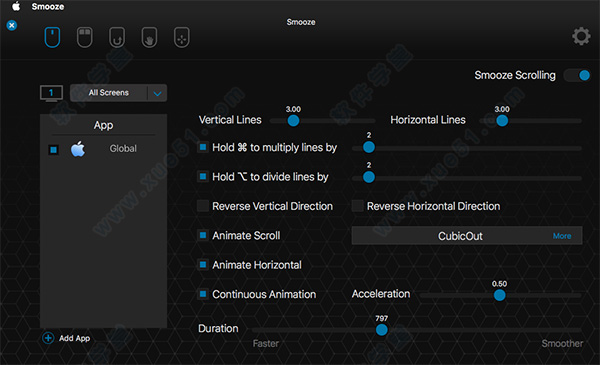This screenshot has width=600, height=365.
Task: Open the All Screens dropdown
Action: click(118, 93)
